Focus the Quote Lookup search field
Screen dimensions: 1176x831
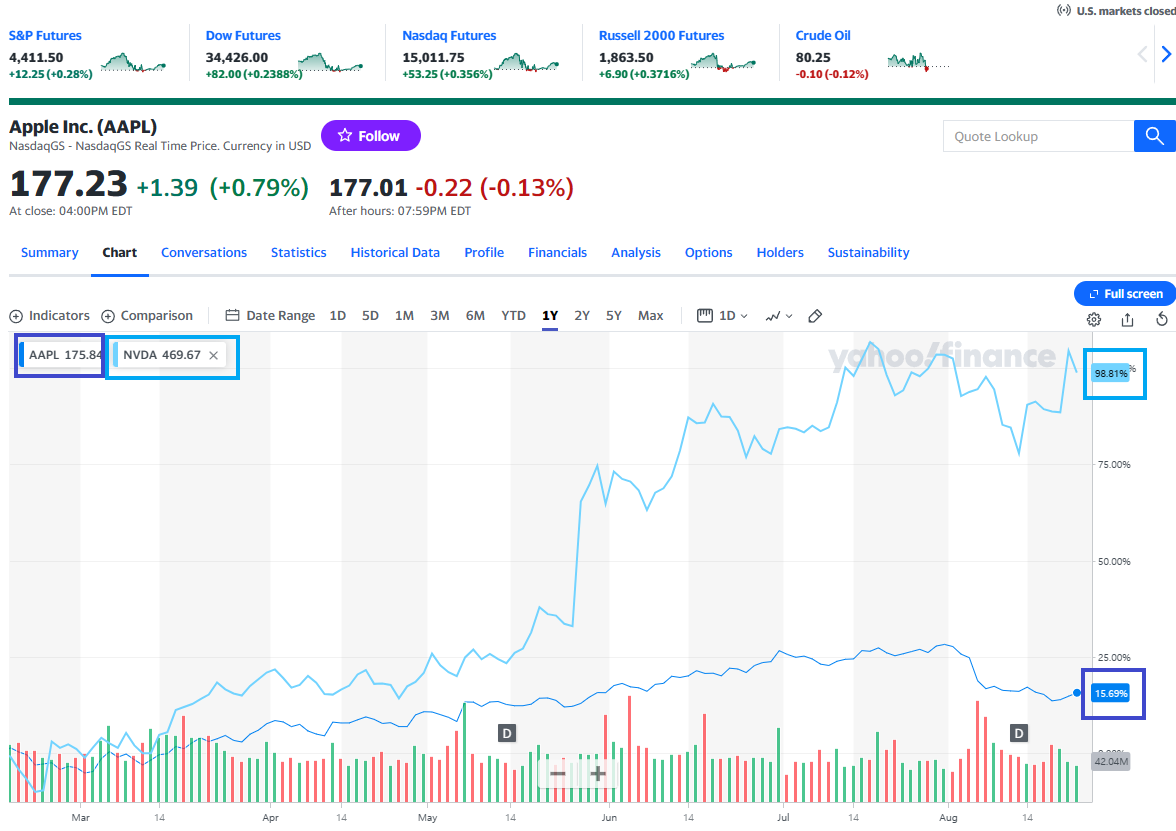(1038, 136)
